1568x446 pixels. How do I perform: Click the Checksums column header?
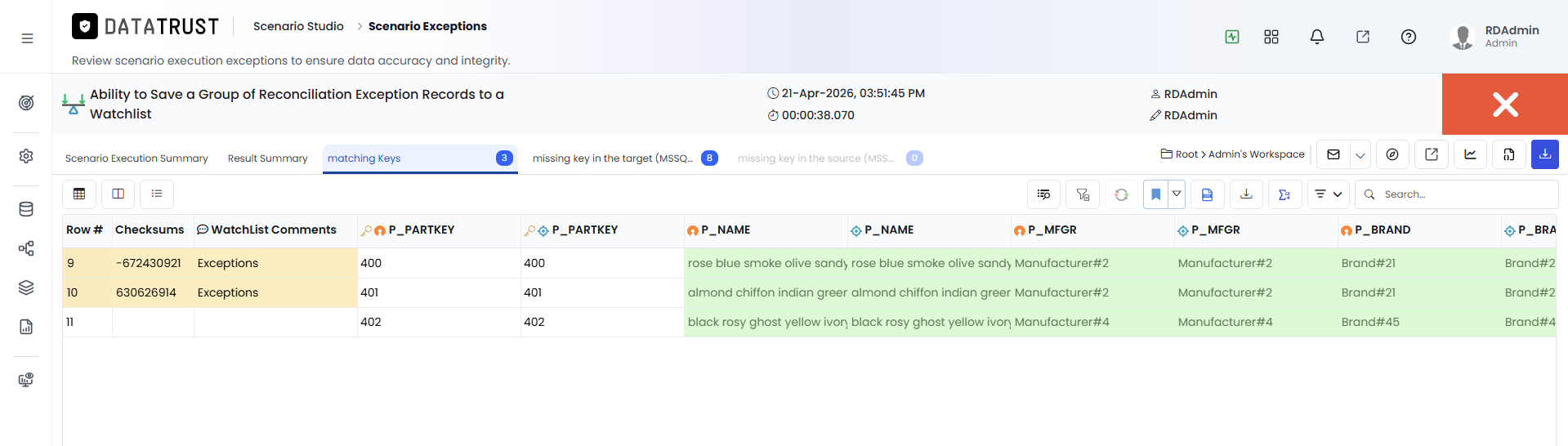point(153,230)
